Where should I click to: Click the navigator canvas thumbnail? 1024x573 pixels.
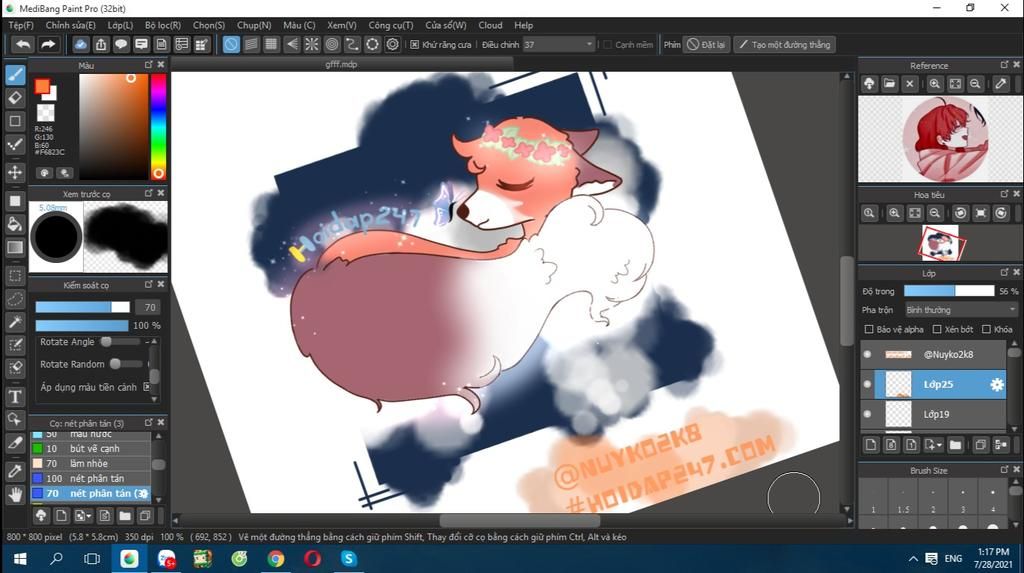point(940,243)
